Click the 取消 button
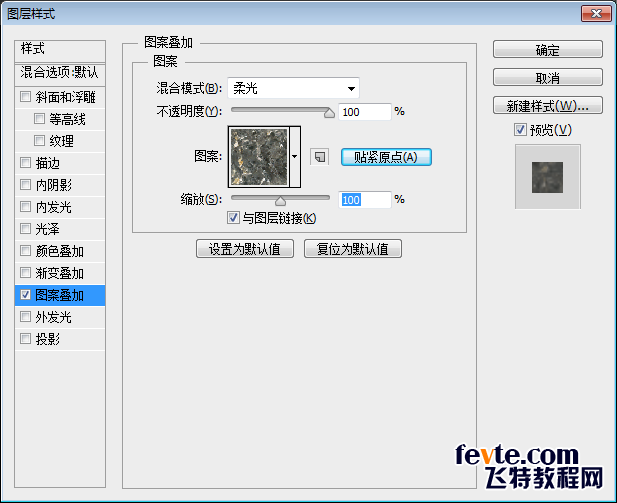The width and height of the screenshot is (617, 503). pos(548,78)
